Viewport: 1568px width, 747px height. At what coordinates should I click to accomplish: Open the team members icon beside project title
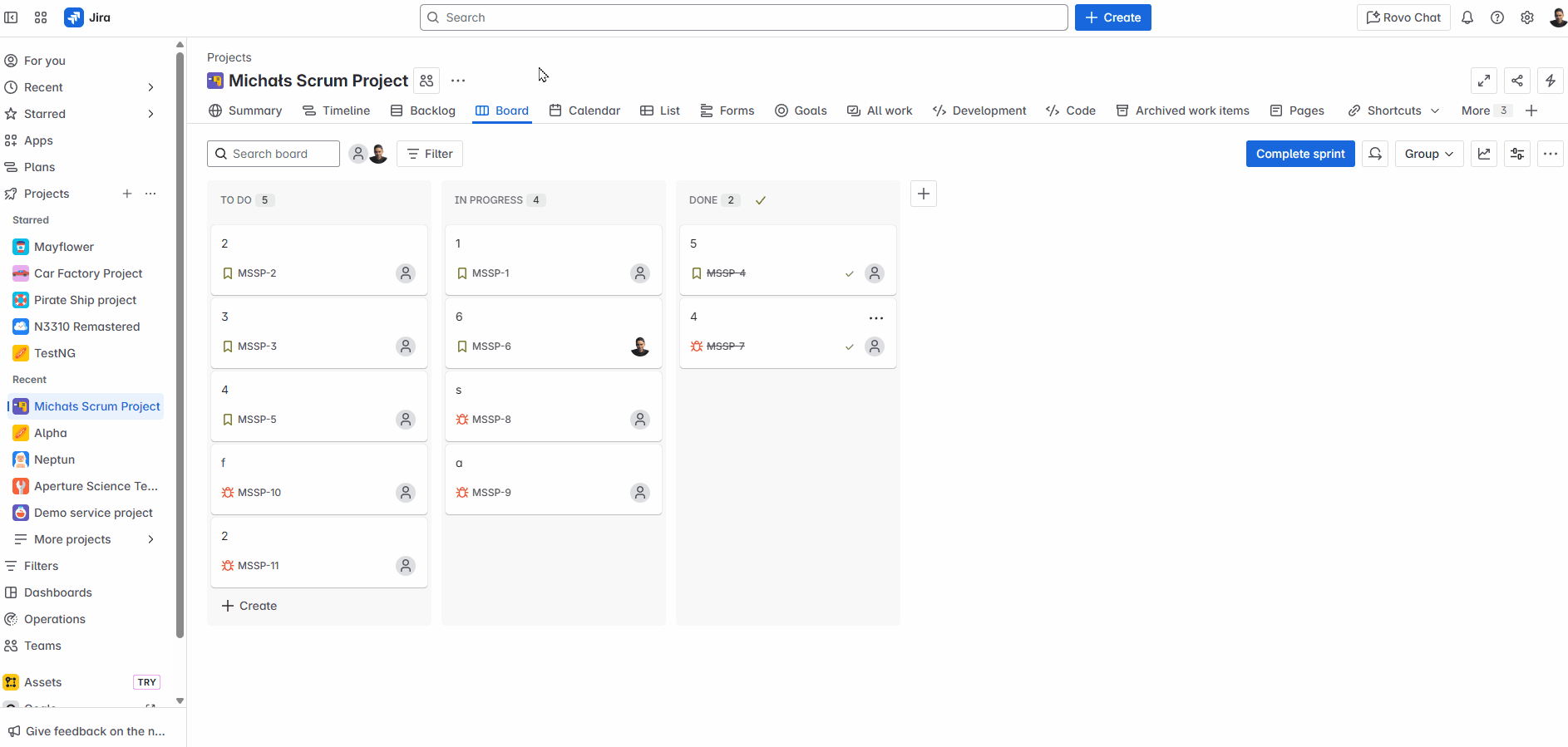pos(427,81)
